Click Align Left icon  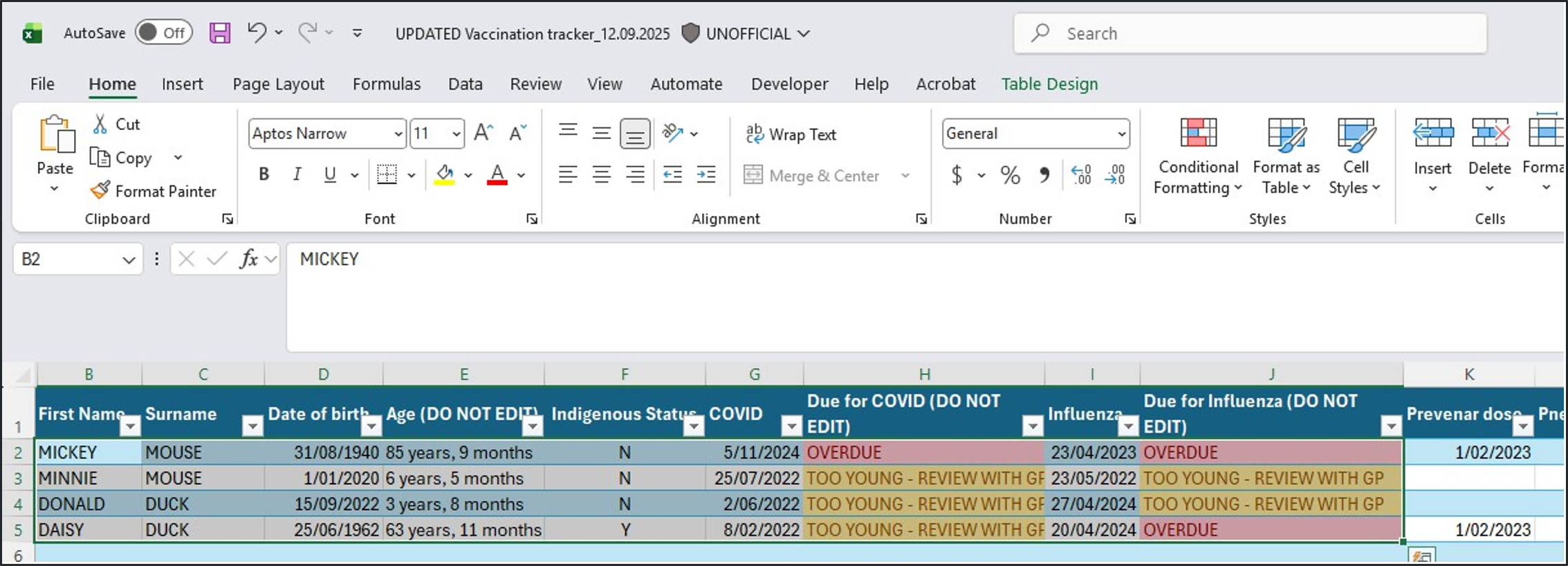click(x=568, y=174)
